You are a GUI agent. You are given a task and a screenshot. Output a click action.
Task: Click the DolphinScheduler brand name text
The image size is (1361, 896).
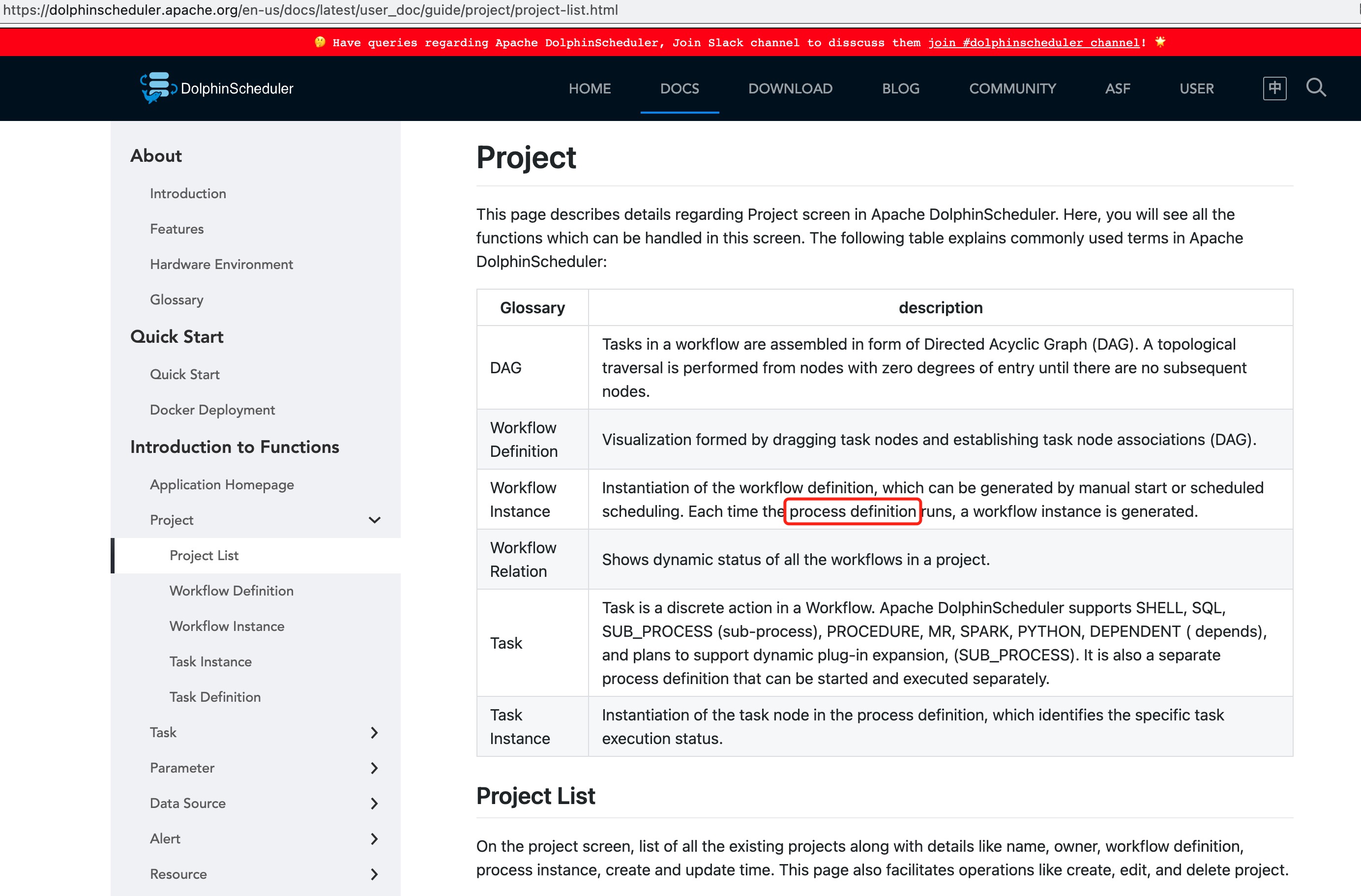tap(237, 89)
